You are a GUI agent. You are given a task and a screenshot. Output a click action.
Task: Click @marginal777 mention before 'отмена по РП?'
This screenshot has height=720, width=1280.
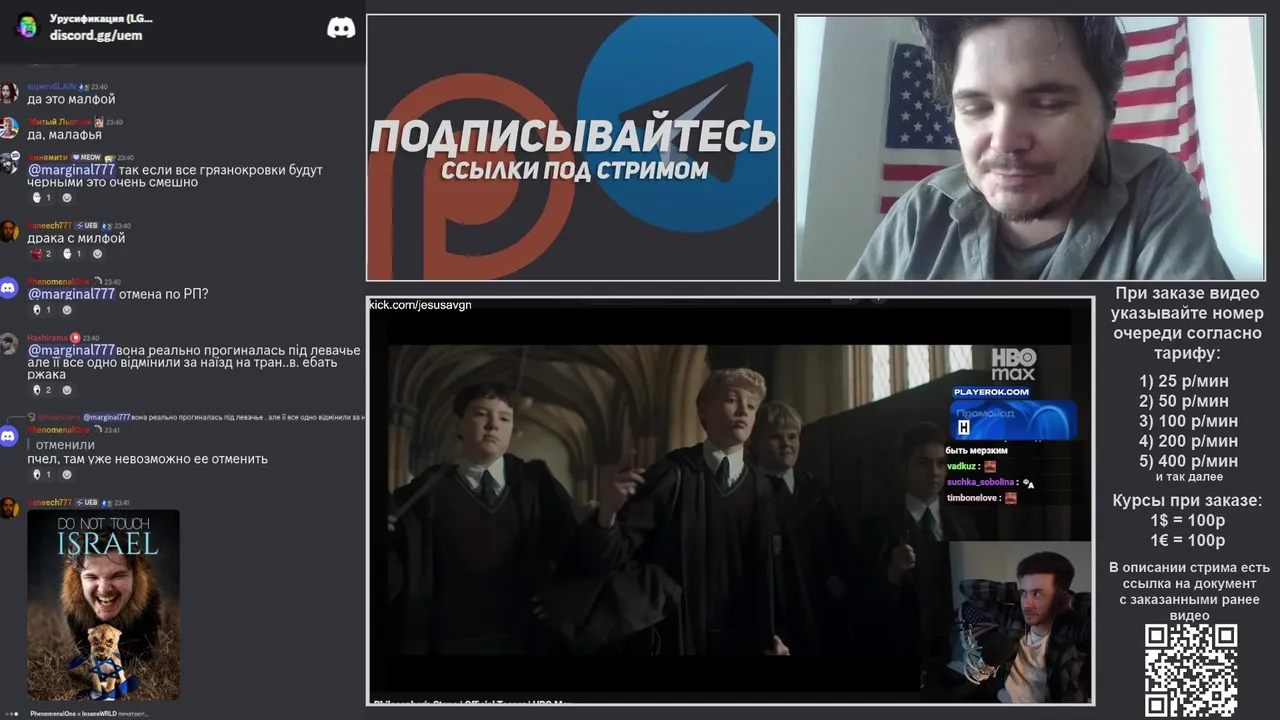pyautogui.click(x=71, y=294)
